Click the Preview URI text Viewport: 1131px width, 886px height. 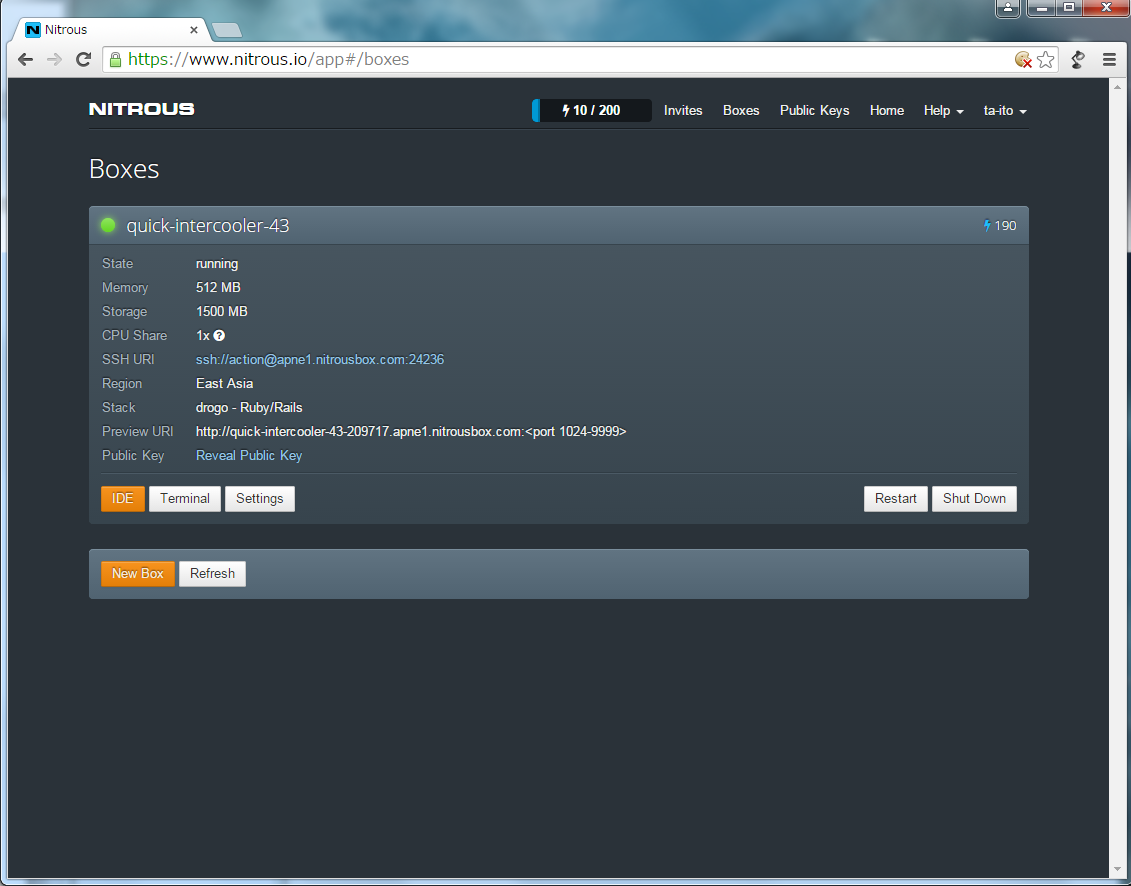click(411, 431)
